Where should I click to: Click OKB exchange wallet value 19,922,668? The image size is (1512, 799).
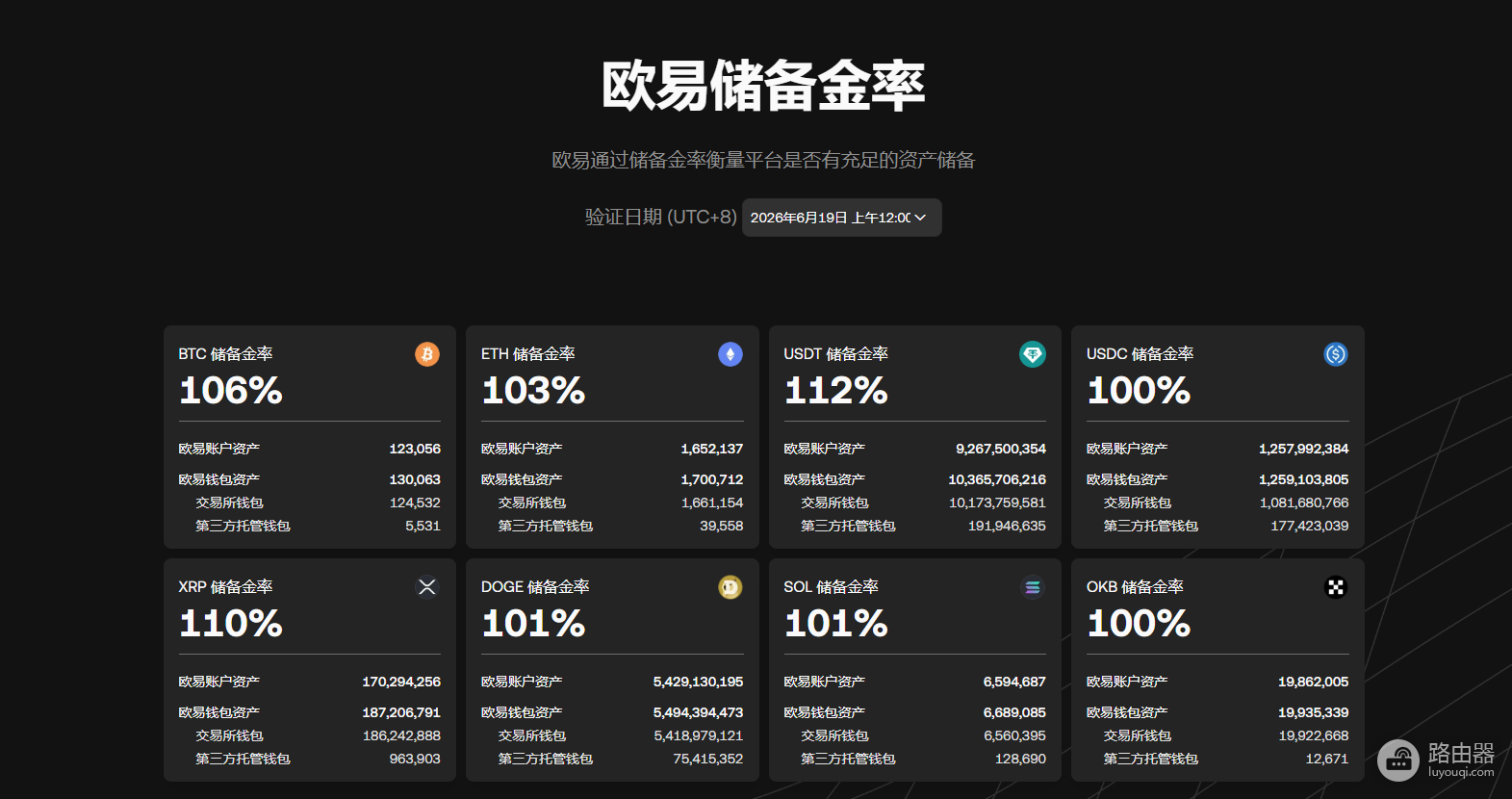(1314, 735)
